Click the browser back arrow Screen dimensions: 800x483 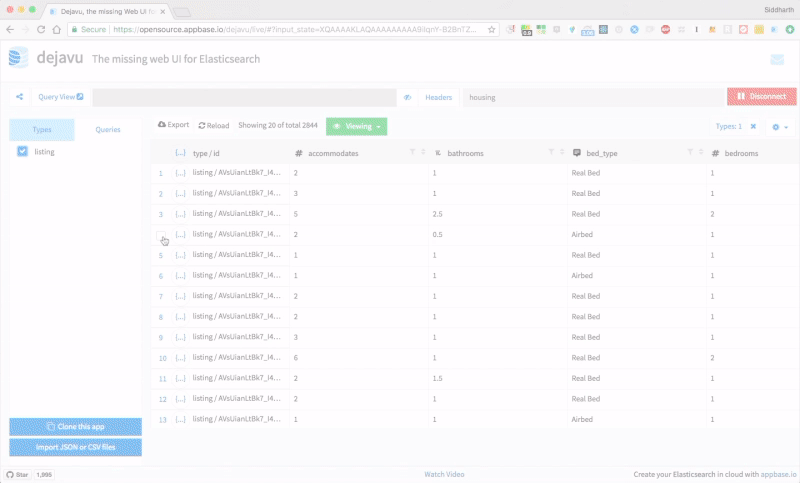tap(10, 30)
